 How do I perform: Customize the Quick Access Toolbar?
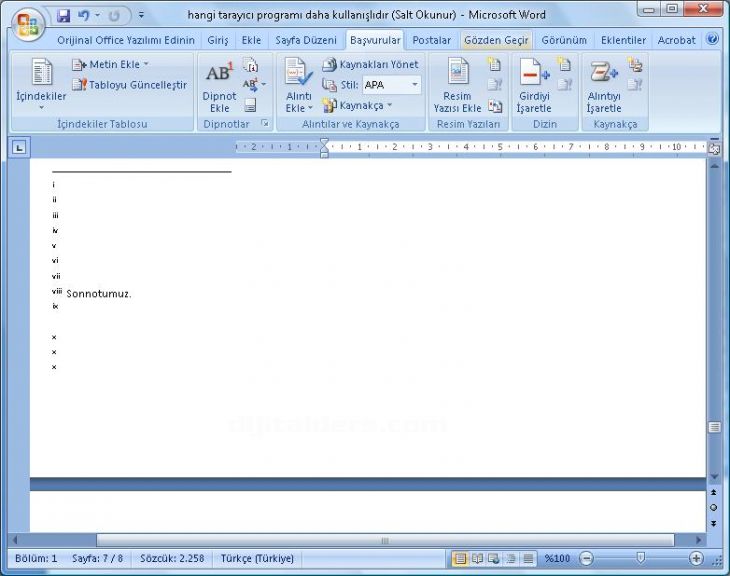(x=141, y=16)
